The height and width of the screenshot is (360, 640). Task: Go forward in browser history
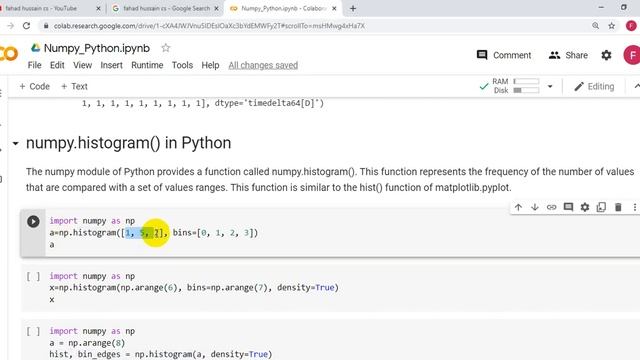[10, 26]
